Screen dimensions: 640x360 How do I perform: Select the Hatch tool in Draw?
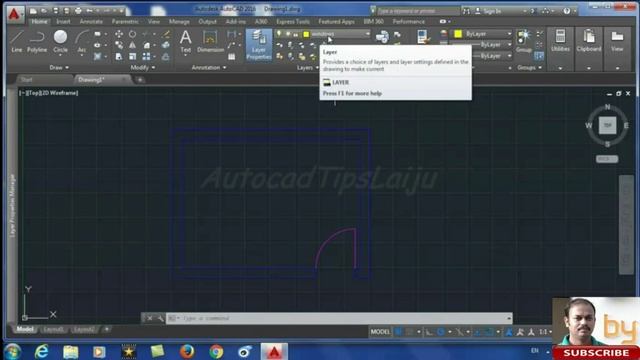click(x=97, y=56)
